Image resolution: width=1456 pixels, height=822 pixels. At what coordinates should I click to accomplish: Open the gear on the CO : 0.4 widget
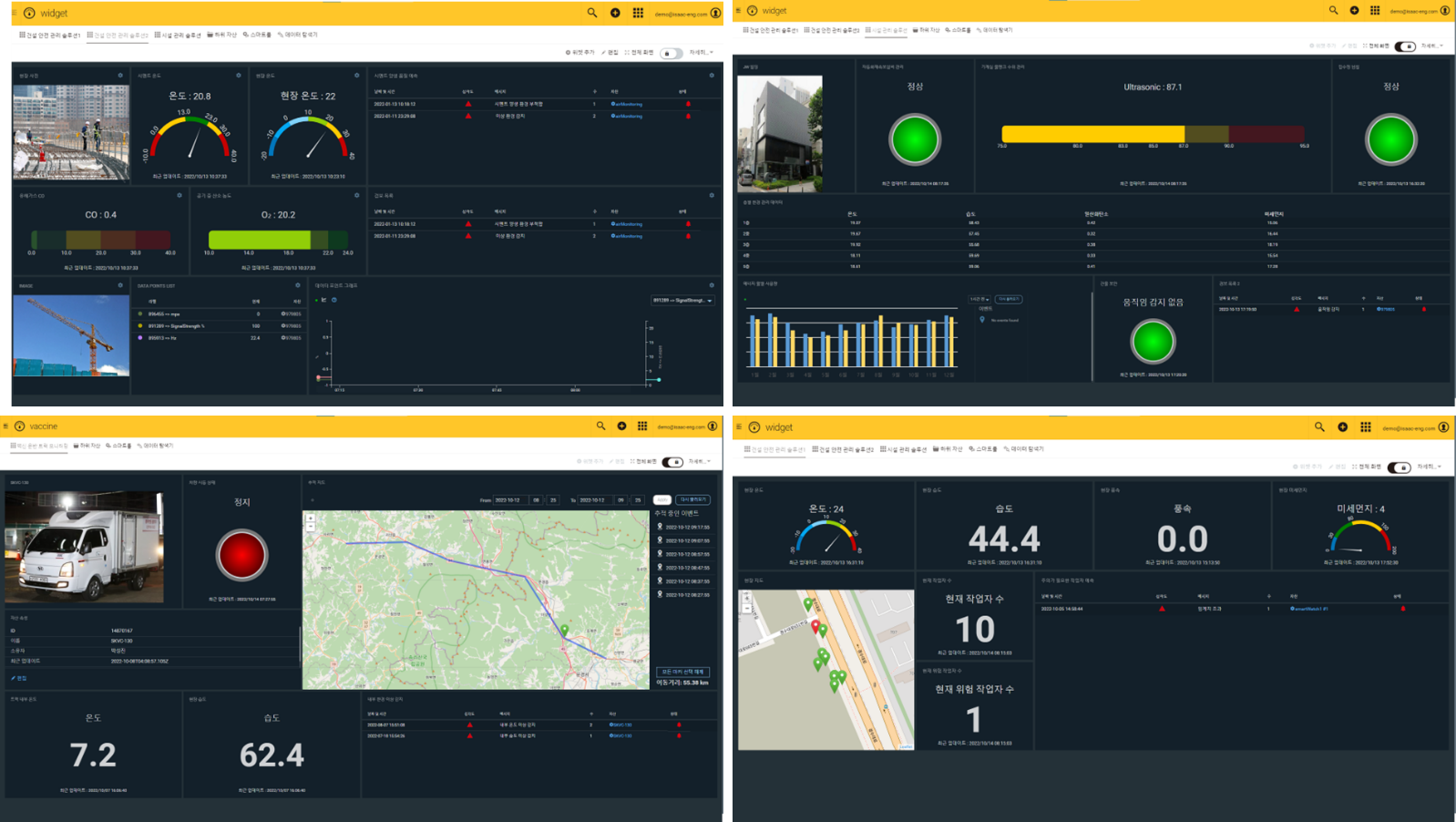[179, 195]
